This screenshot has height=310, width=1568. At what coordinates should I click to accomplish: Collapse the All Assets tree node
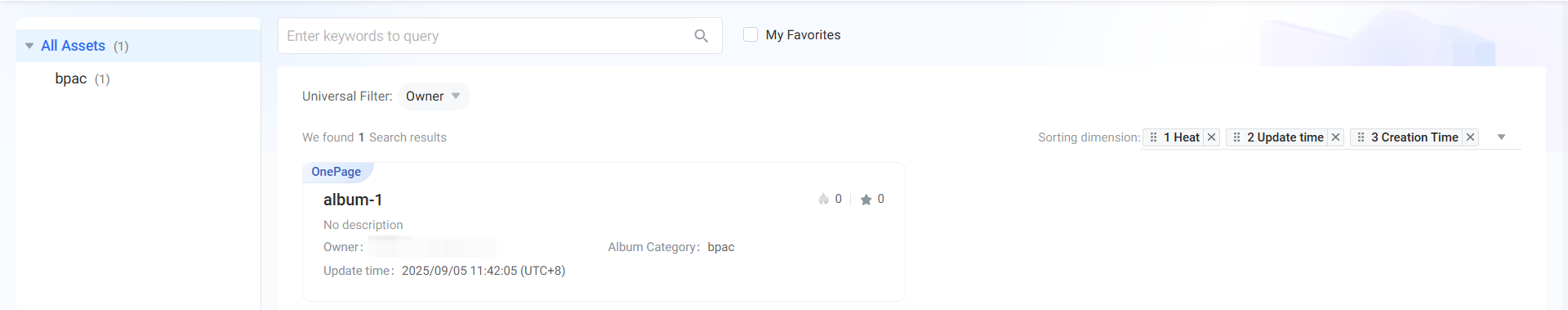[x=29, y=46]
